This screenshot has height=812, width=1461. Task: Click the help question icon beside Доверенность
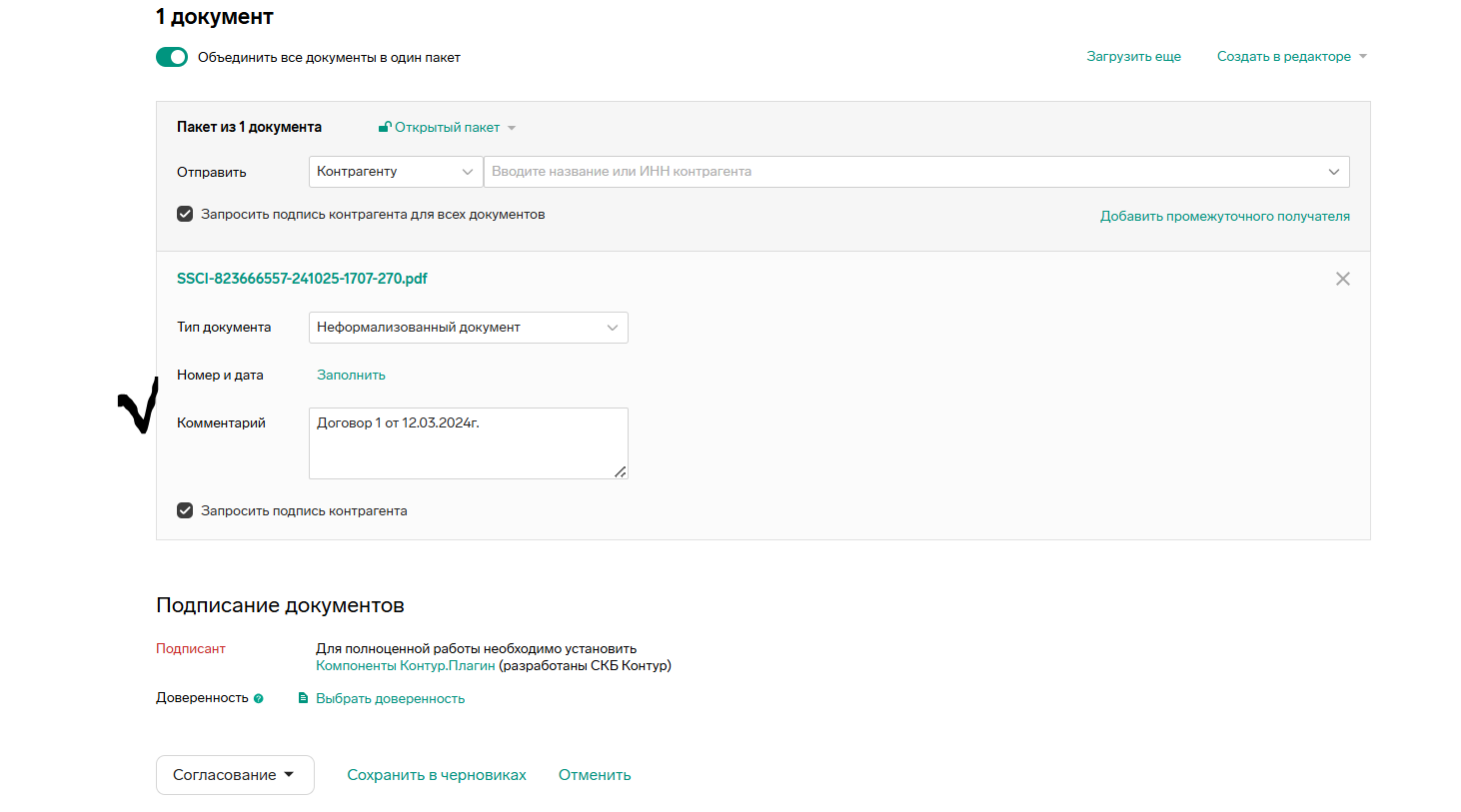[259, 698]
